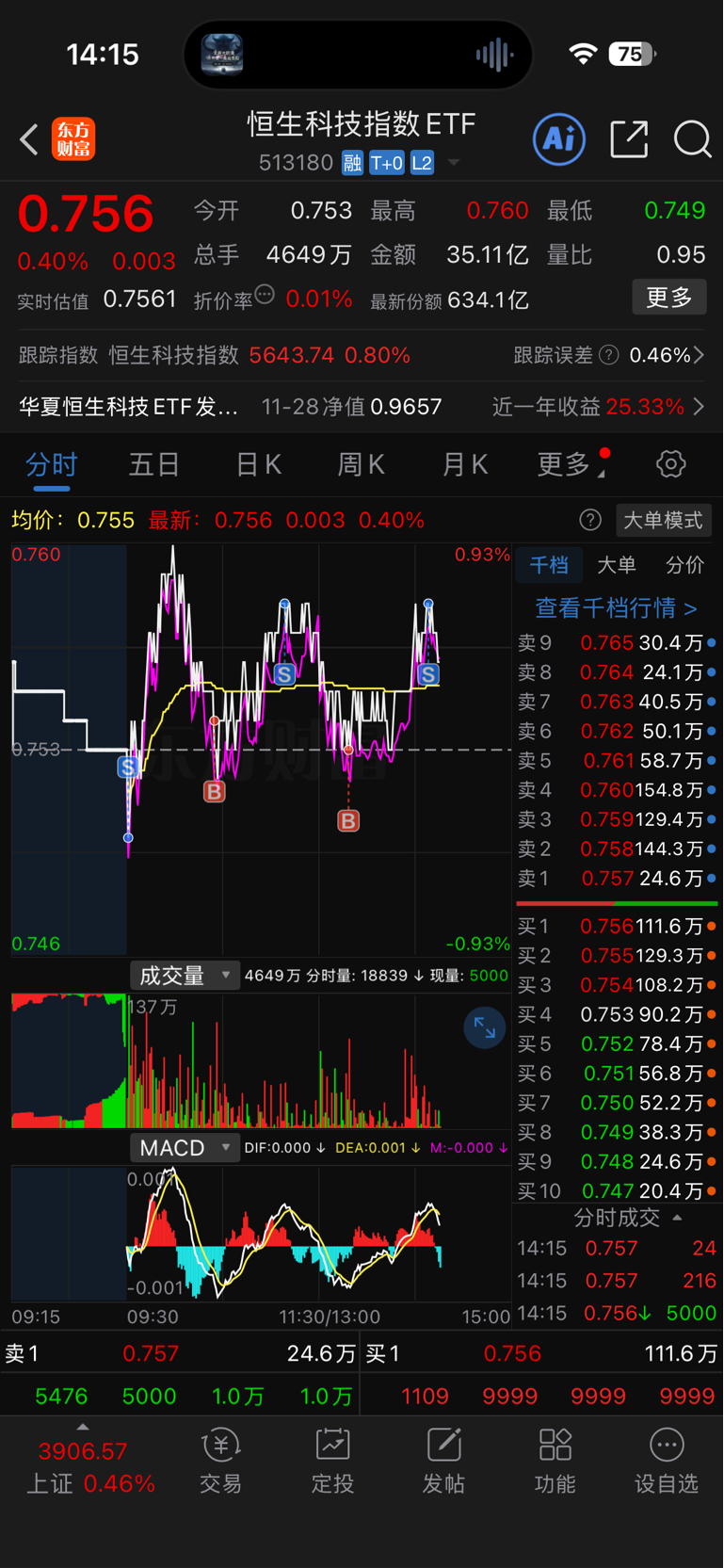Screen dimensions: 724x1568
Task: Tap the L2 level badge
Action: point(422,163)
